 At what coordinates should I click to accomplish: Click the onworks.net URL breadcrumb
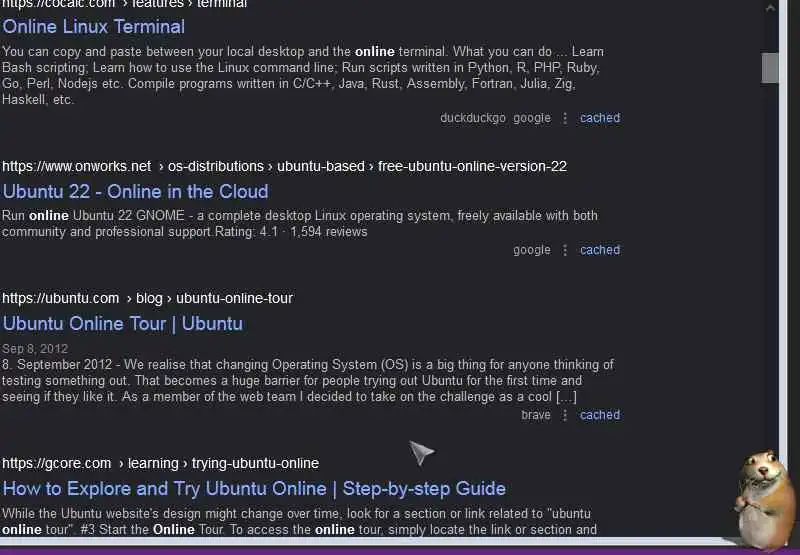[x=284, y=166]
